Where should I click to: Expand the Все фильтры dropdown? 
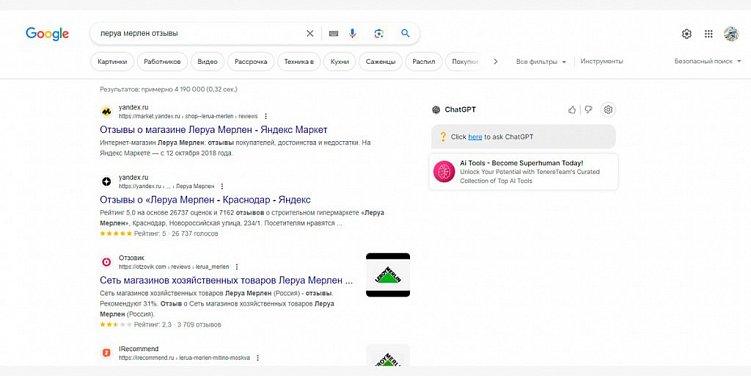point(541,62)
